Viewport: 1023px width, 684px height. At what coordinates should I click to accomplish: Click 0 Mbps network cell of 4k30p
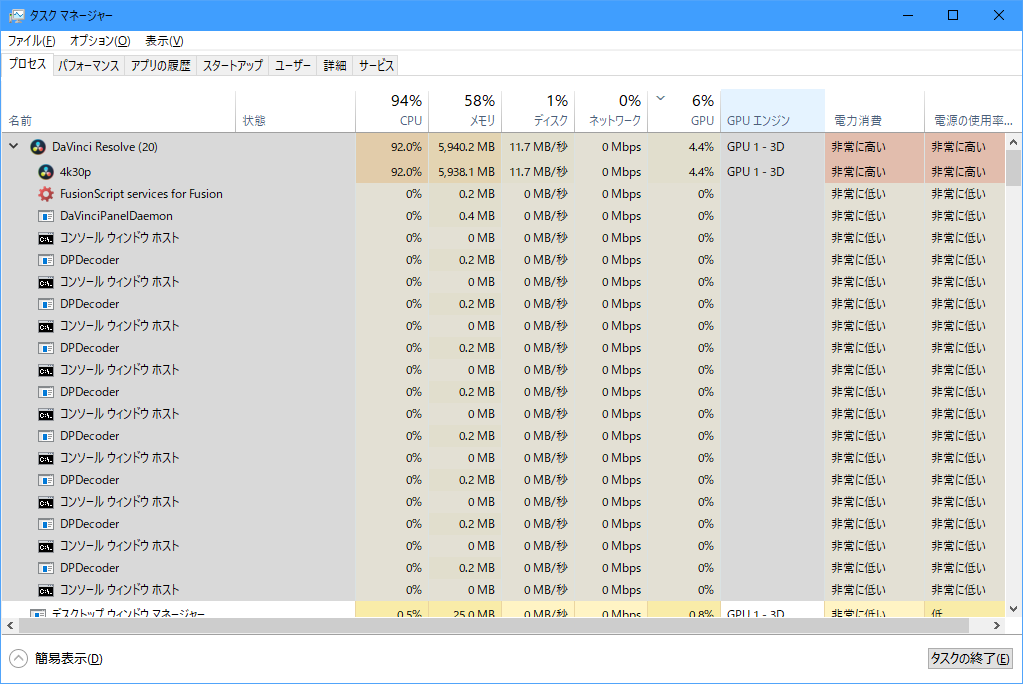point(611,172)
